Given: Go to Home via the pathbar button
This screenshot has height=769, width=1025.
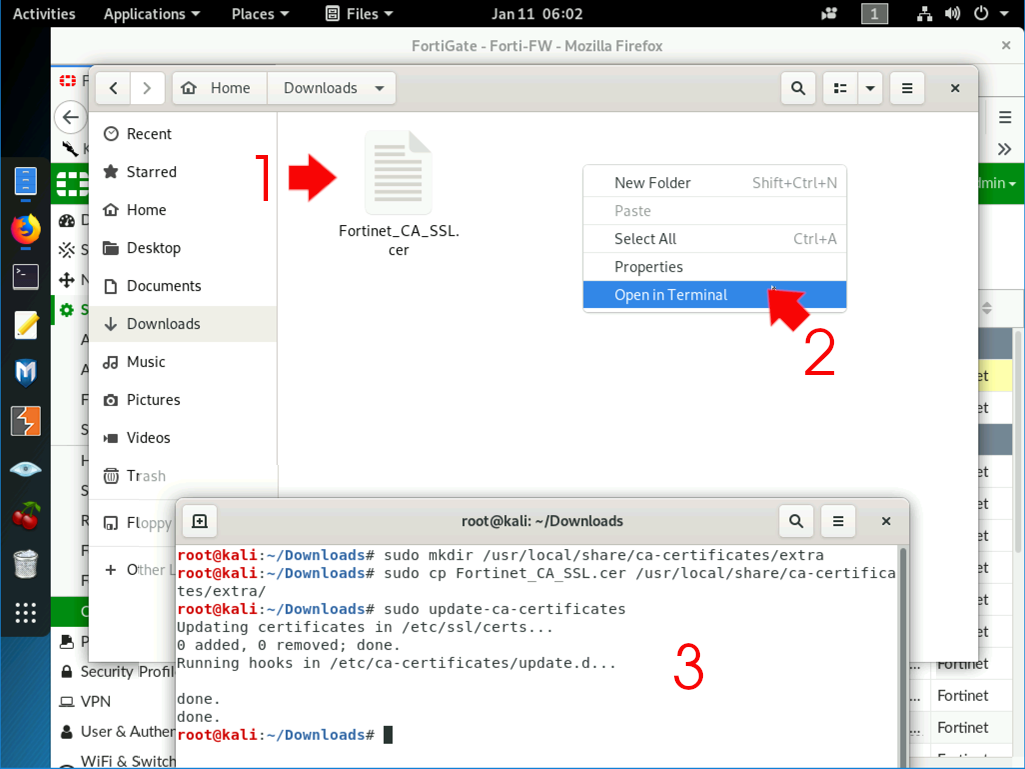Looking at the screenshot, I should pyautogui.click(x=218, y=88).
